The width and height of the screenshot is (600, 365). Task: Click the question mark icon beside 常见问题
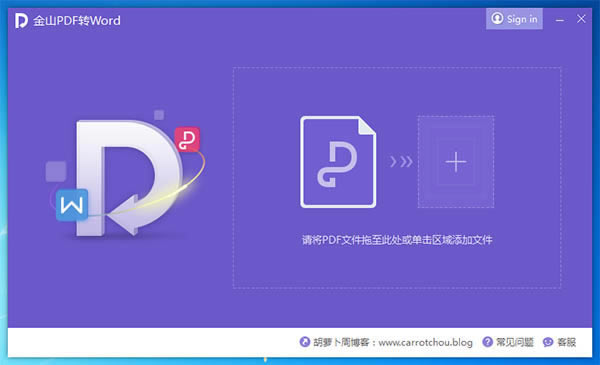488,342
